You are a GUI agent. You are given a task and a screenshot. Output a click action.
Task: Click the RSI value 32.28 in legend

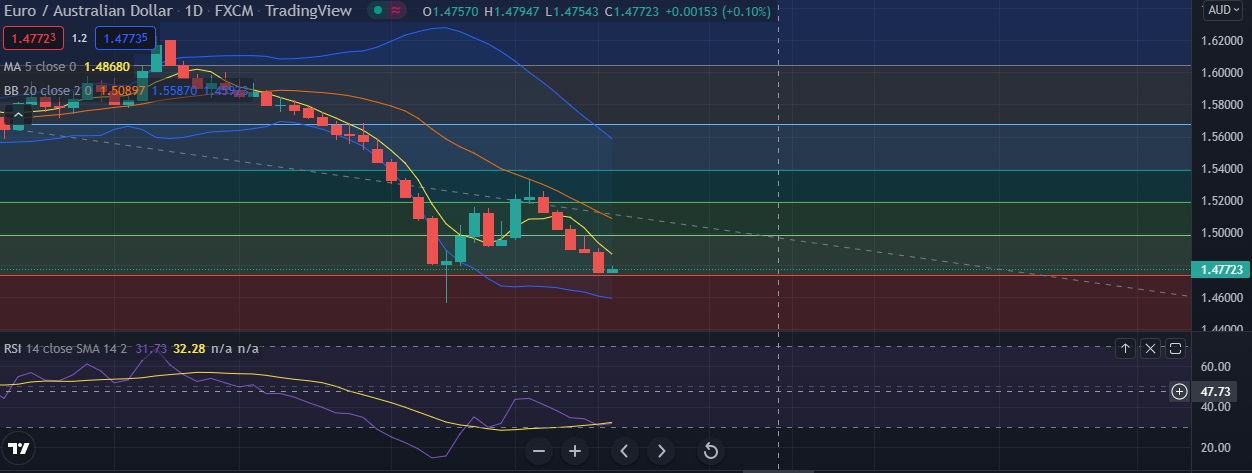(x=188, y=348)
